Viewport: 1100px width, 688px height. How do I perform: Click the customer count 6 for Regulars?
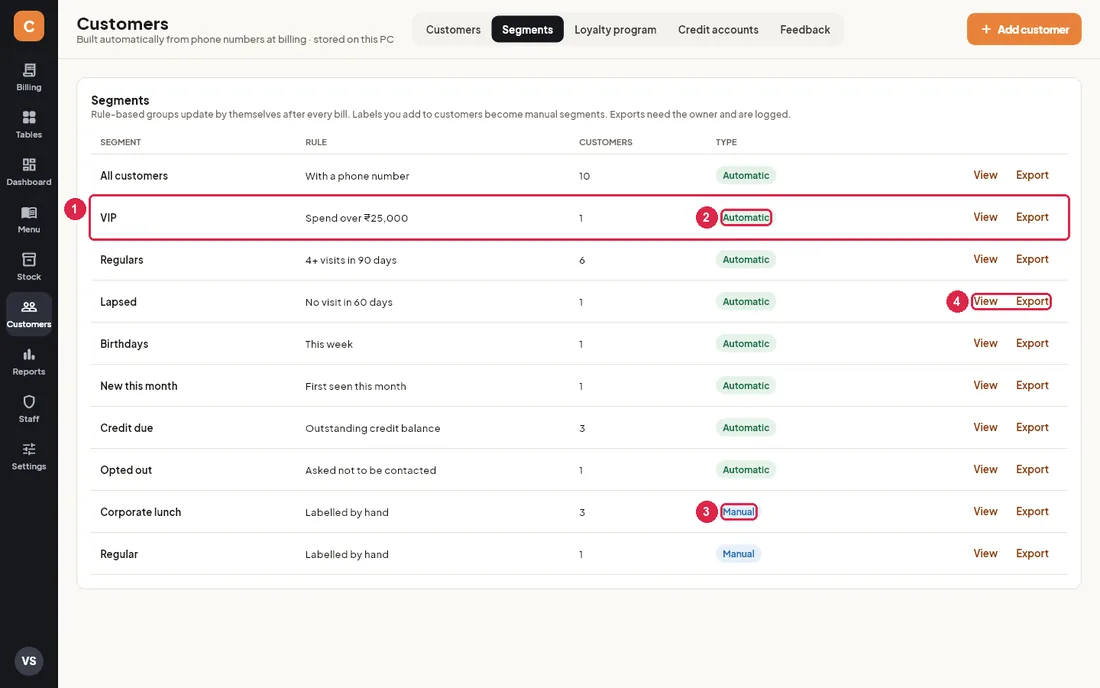582,260
